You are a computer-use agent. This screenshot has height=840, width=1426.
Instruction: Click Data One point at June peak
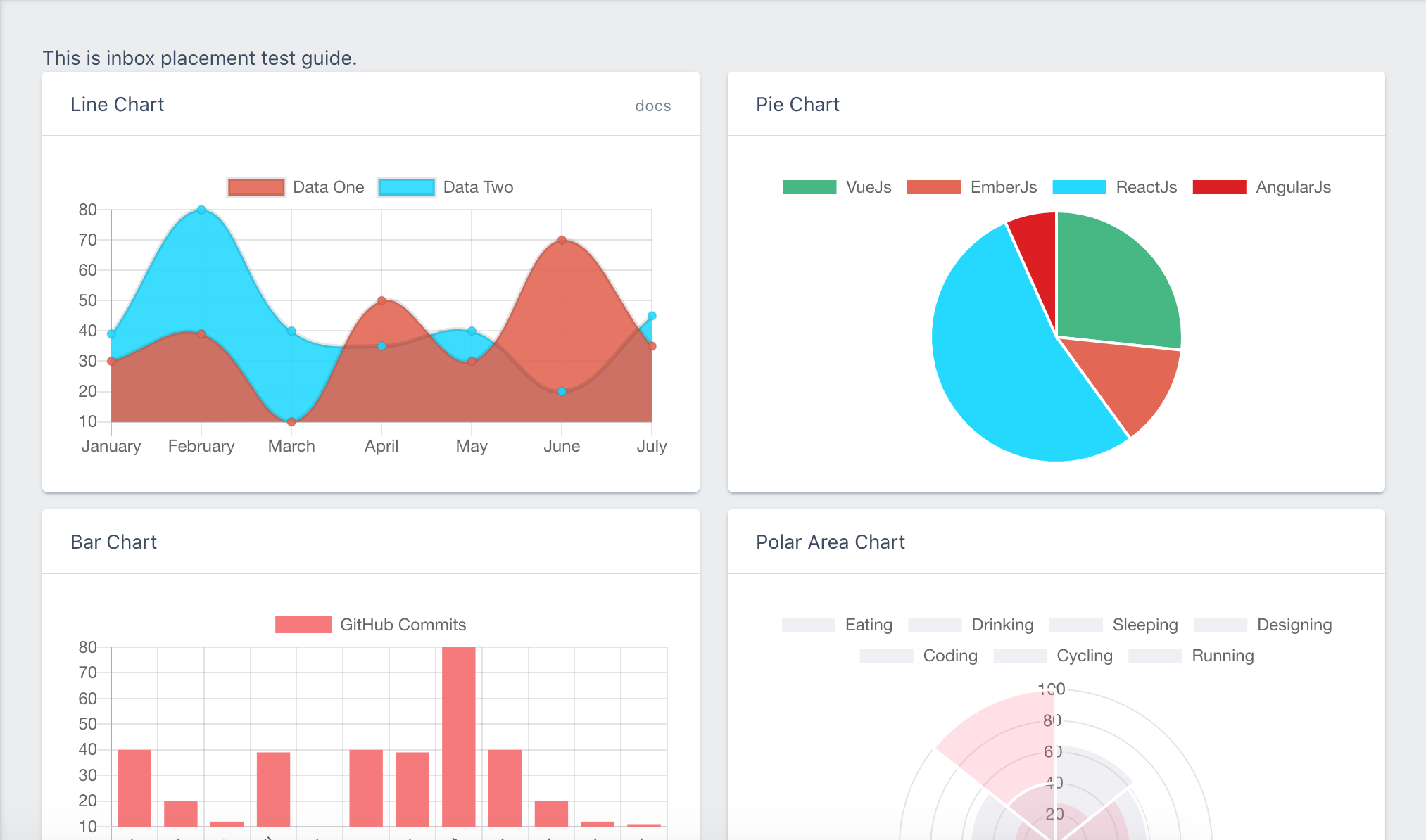[x=562, y=240]
